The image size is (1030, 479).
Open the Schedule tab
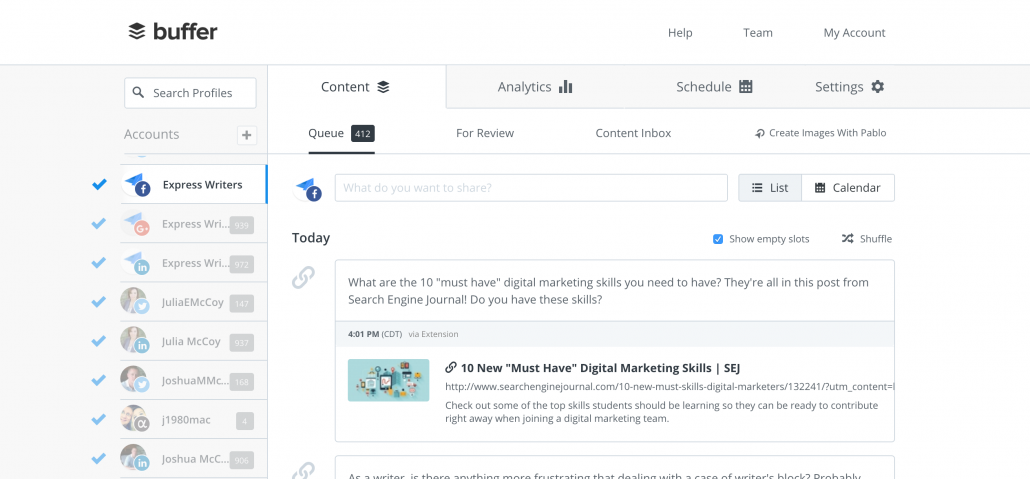click(714, 87)
